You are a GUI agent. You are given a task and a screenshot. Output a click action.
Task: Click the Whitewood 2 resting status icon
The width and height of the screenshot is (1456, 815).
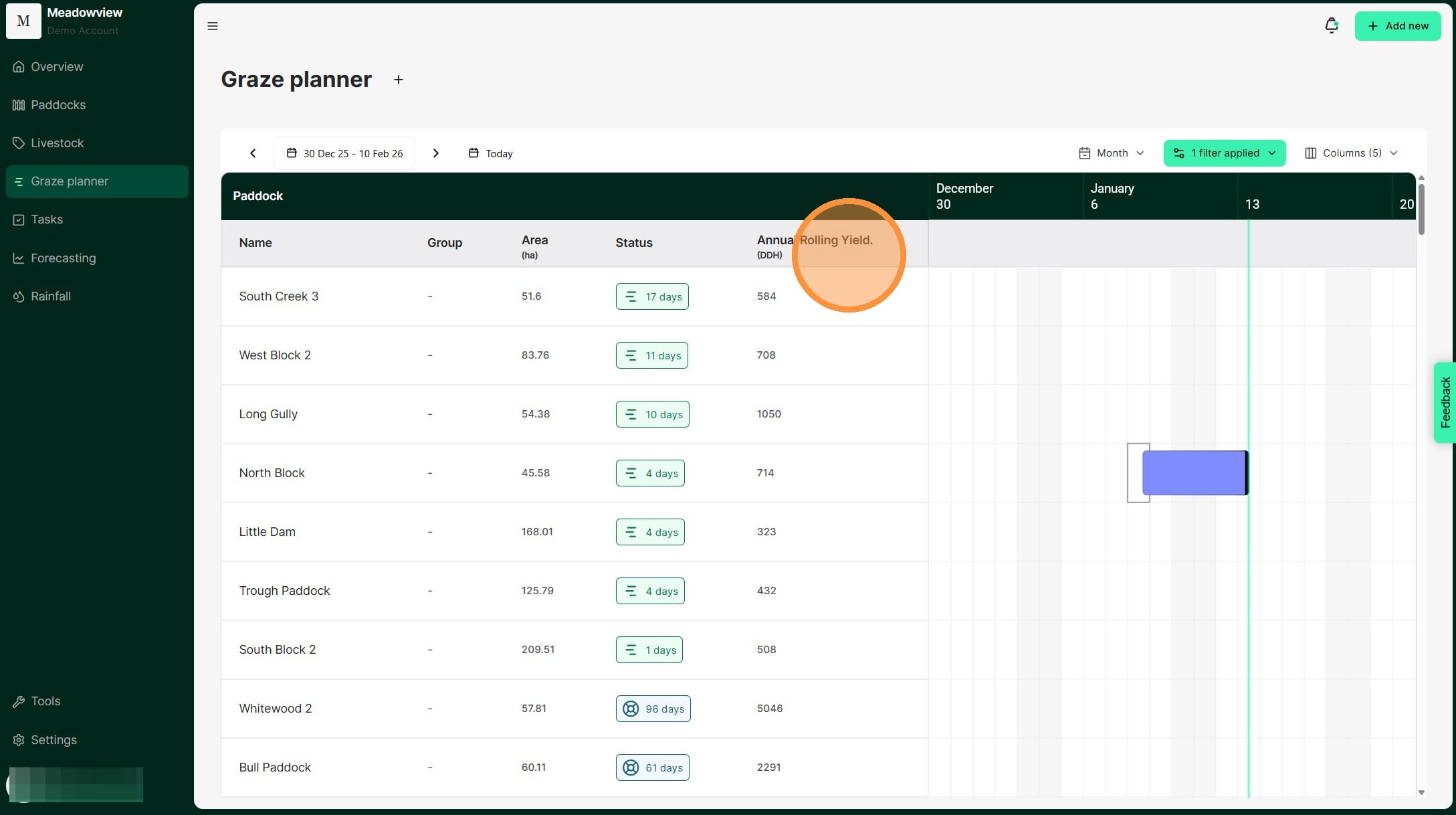pyautogui.click(x=631, y=709)
